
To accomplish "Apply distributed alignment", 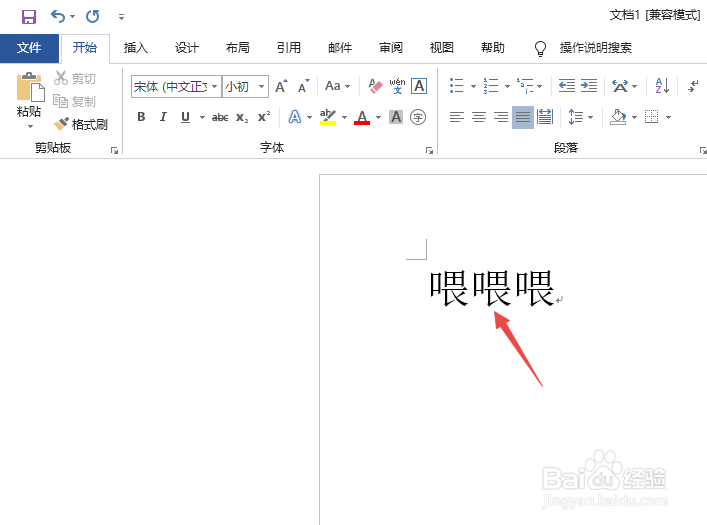I will coord(545,117).
